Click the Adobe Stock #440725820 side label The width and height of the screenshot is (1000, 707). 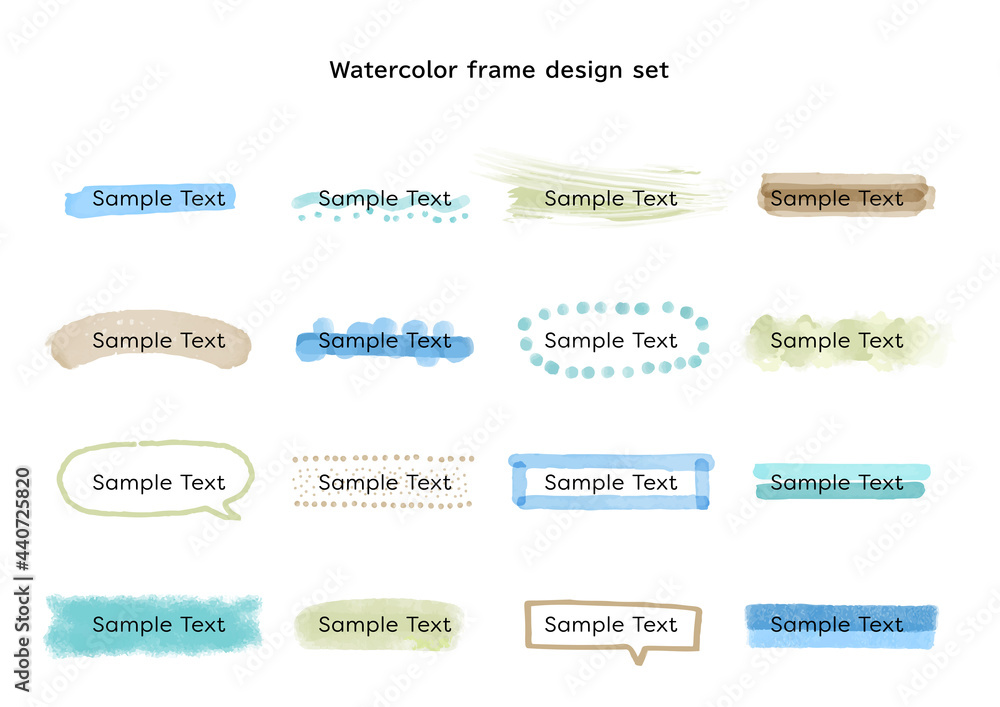click(x=23, y=579)
